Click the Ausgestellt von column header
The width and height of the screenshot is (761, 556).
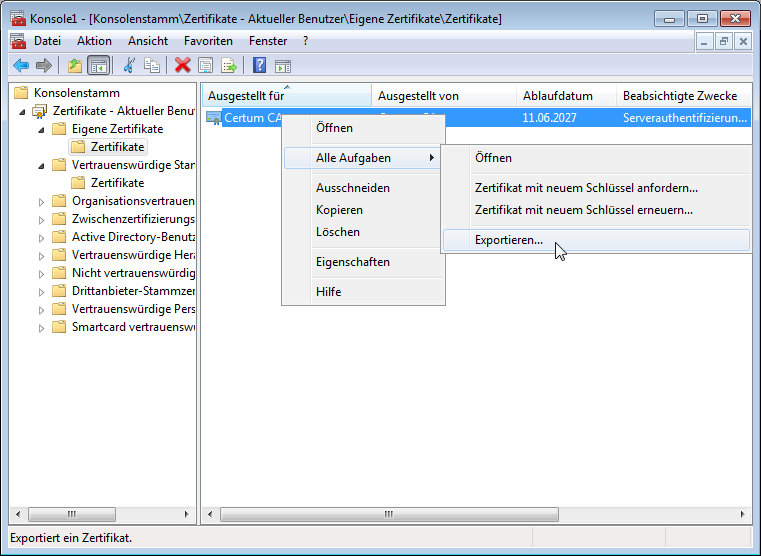click(x=418, y=96)
